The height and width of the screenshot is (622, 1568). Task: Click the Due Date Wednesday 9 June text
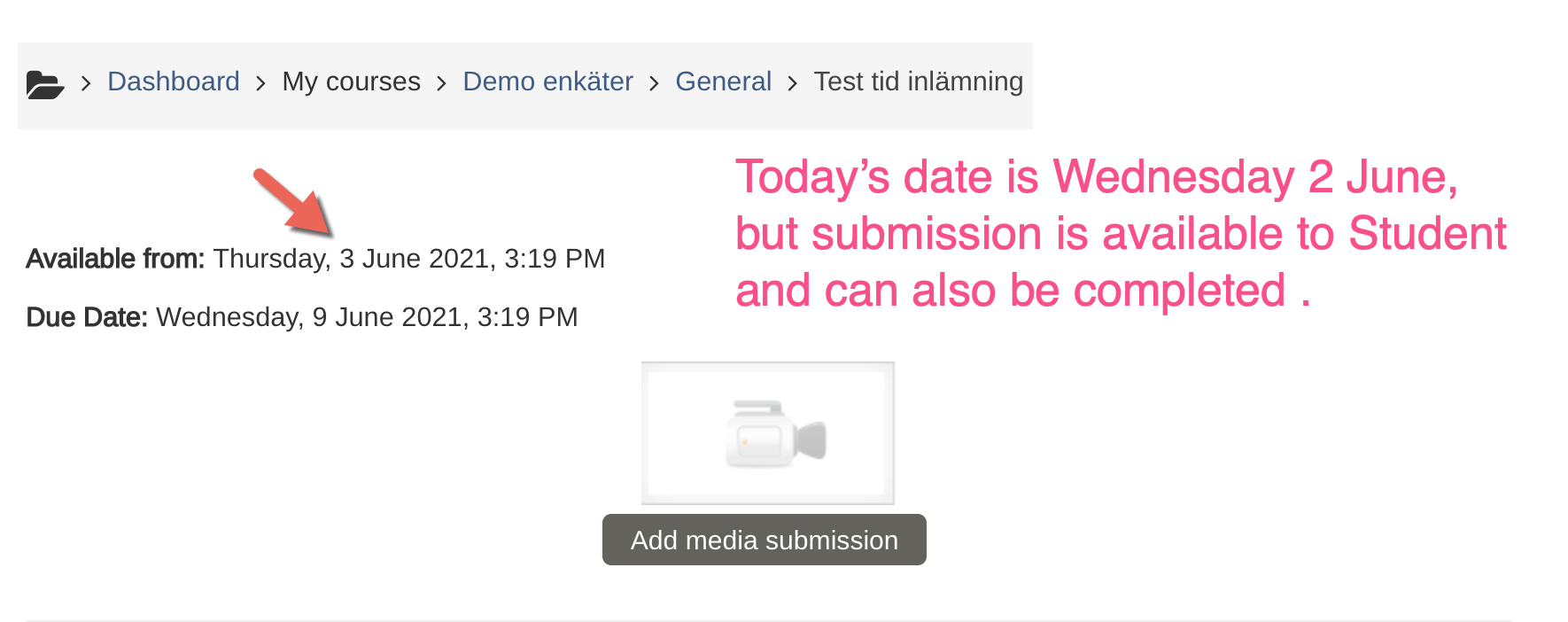point(301,317)
